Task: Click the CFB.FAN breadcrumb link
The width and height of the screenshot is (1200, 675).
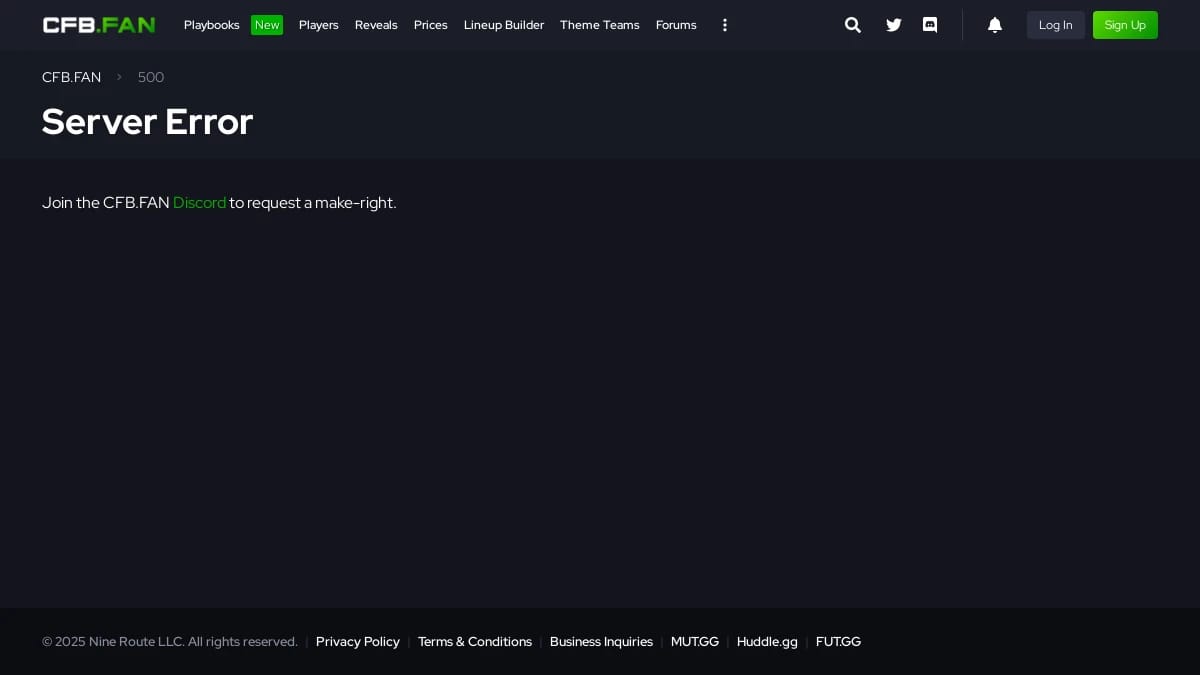Action: click(71, 77)
